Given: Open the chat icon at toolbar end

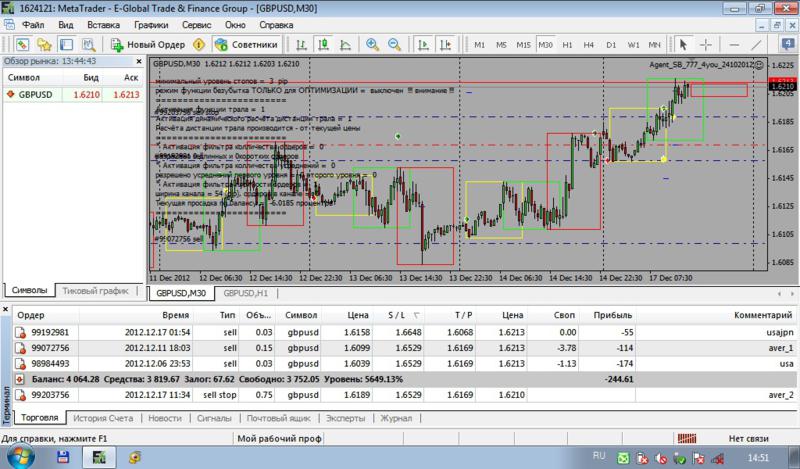Looking at the screenshot, I should 788,44.
